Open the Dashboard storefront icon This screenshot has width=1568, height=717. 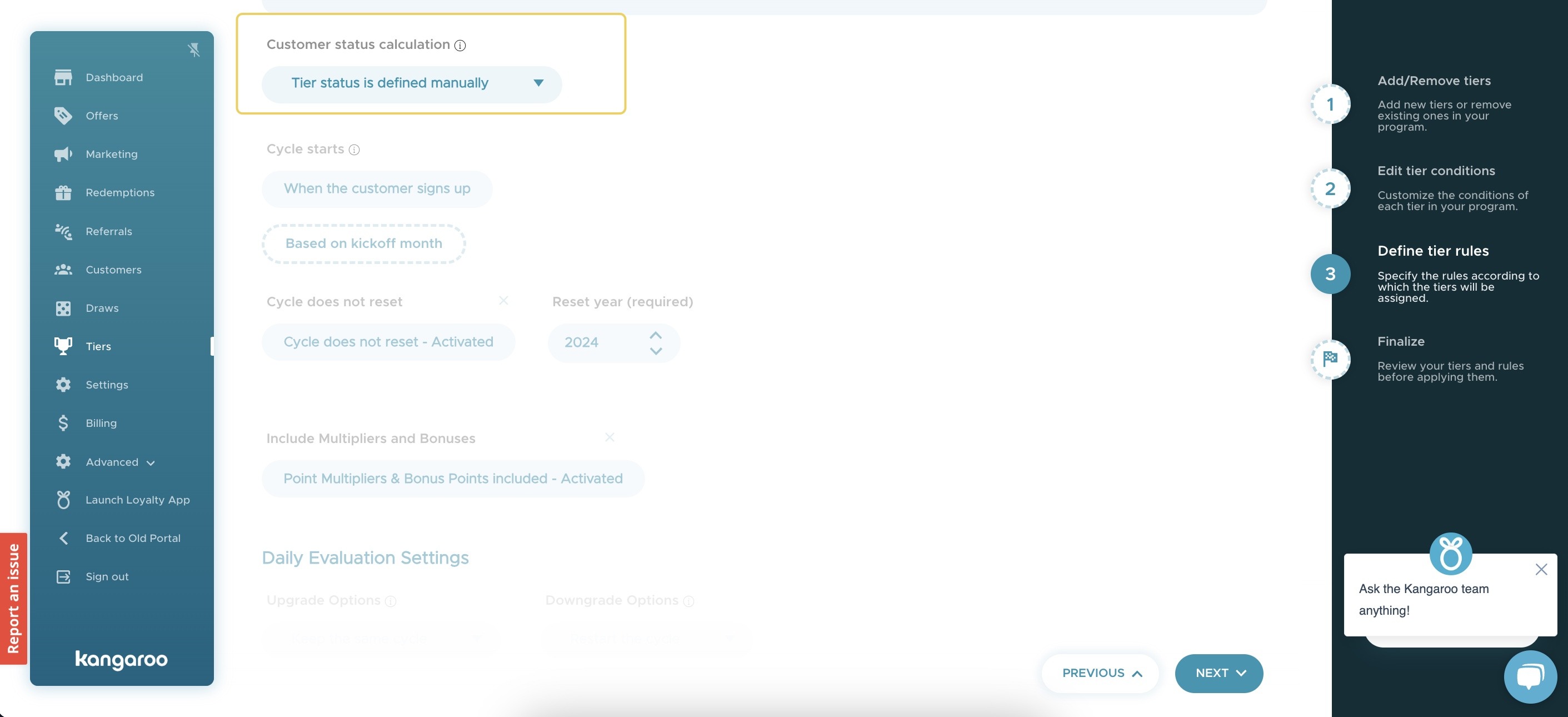(x=63, y=77)
